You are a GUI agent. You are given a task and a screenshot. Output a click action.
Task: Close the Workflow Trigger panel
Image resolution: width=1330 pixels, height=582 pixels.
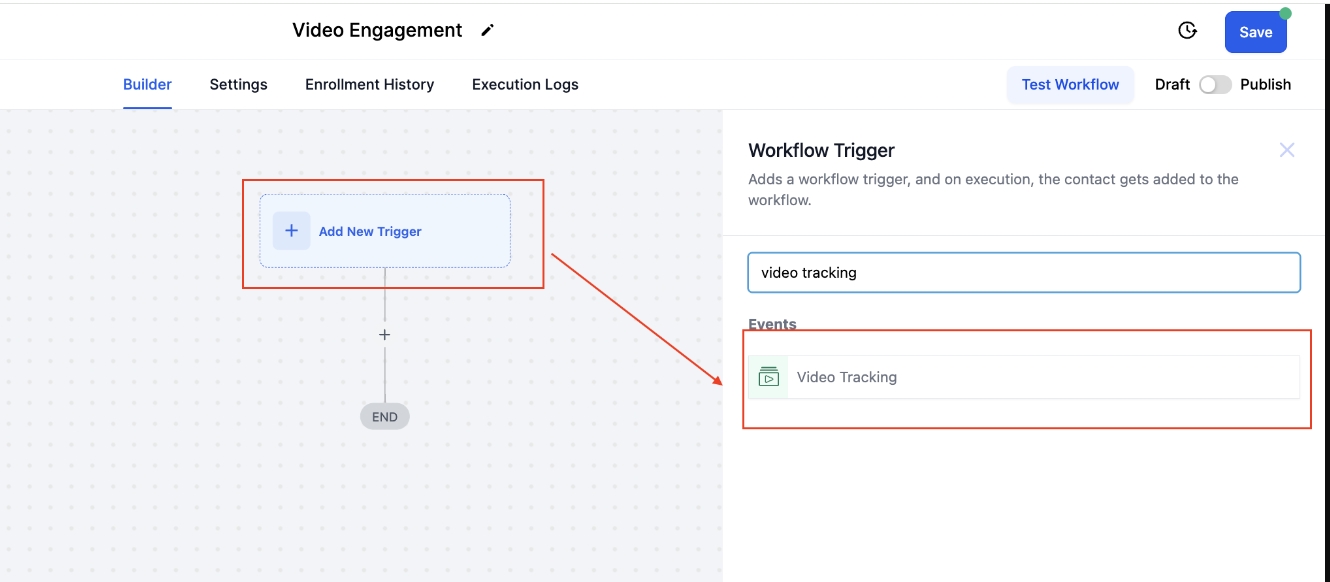click(1286, 150)
